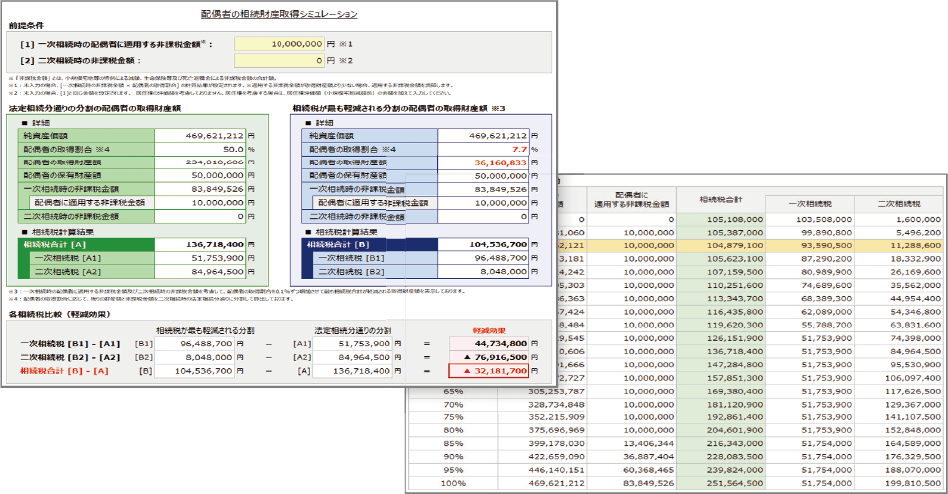Click the ▲ 76,916,500 reduction-effect cell

(489, 357)
